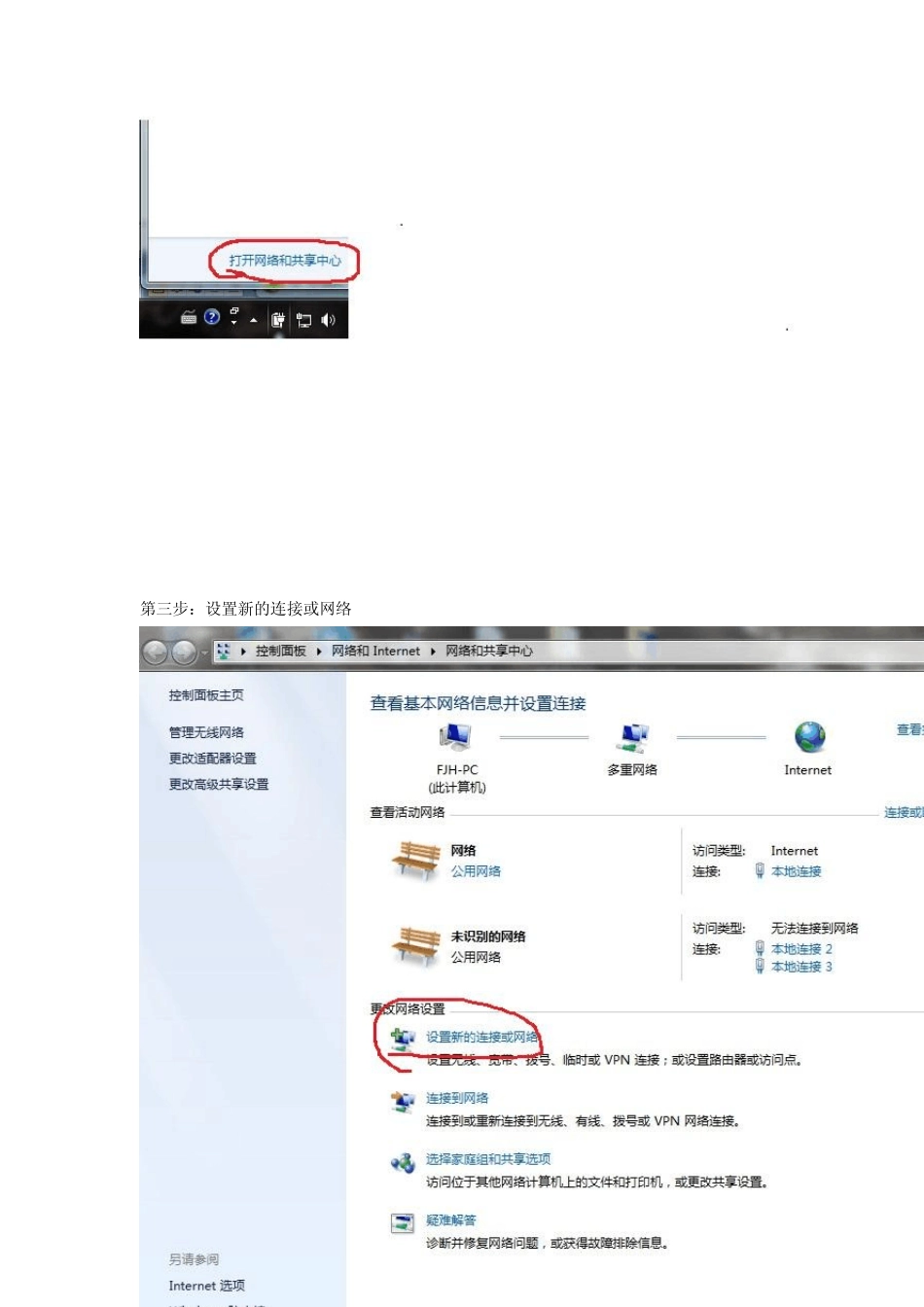Open Internet 选项 in sidebar

[x=206, y=1287]
